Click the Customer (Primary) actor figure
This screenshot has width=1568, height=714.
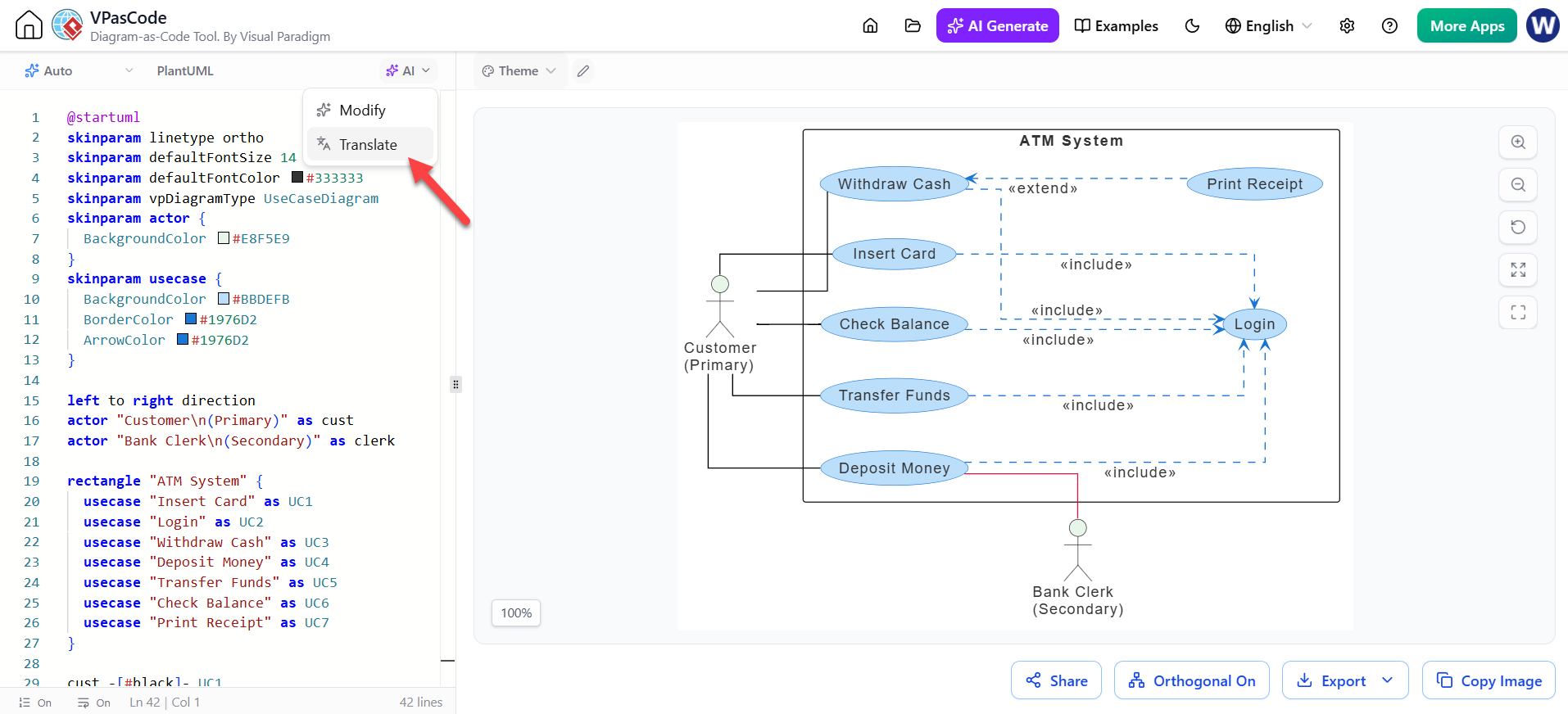(720, 307)
